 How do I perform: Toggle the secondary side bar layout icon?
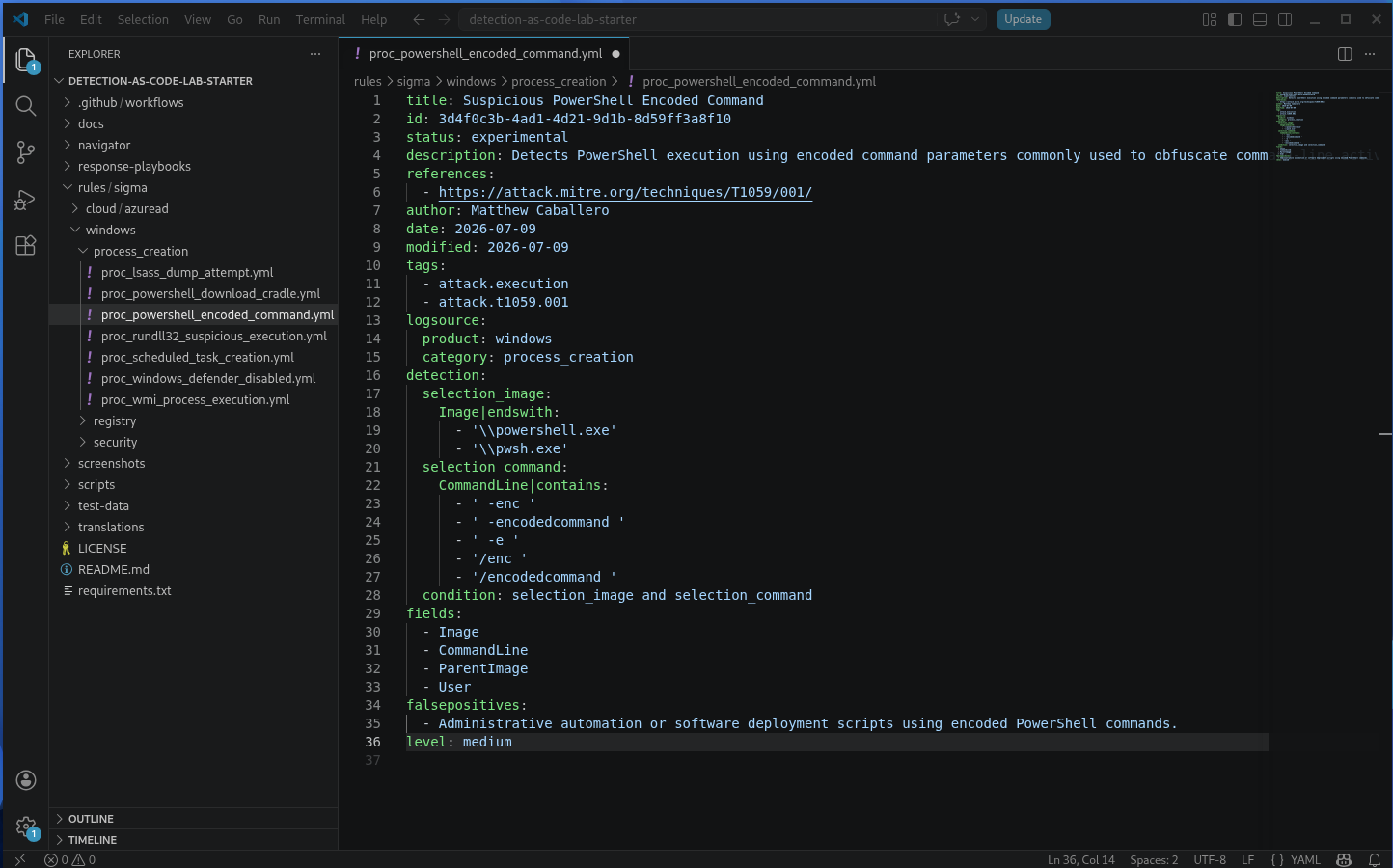1285,19
